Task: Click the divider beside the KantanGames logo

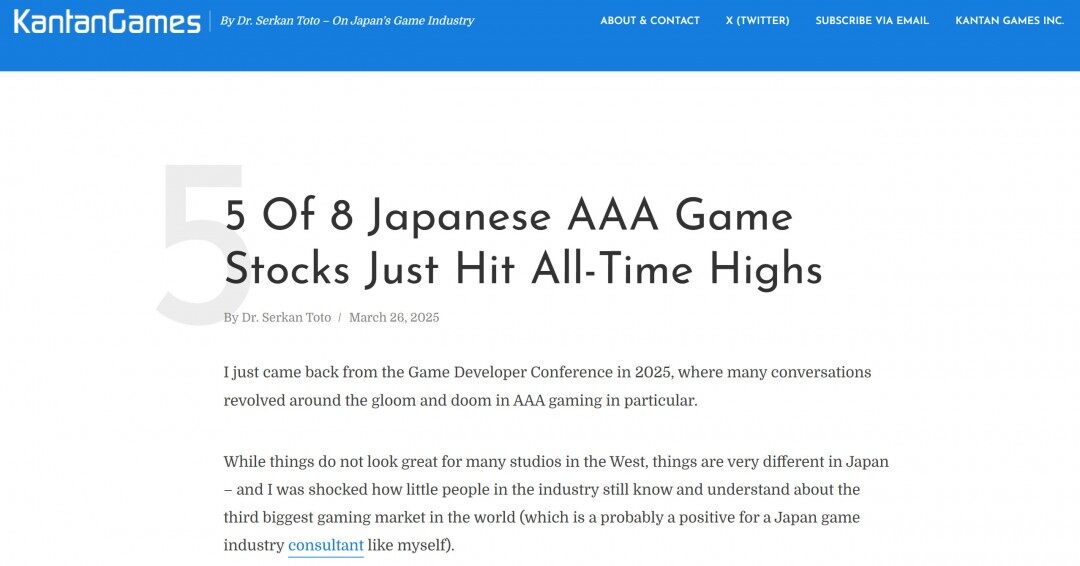Action: [x=210, y=21]
